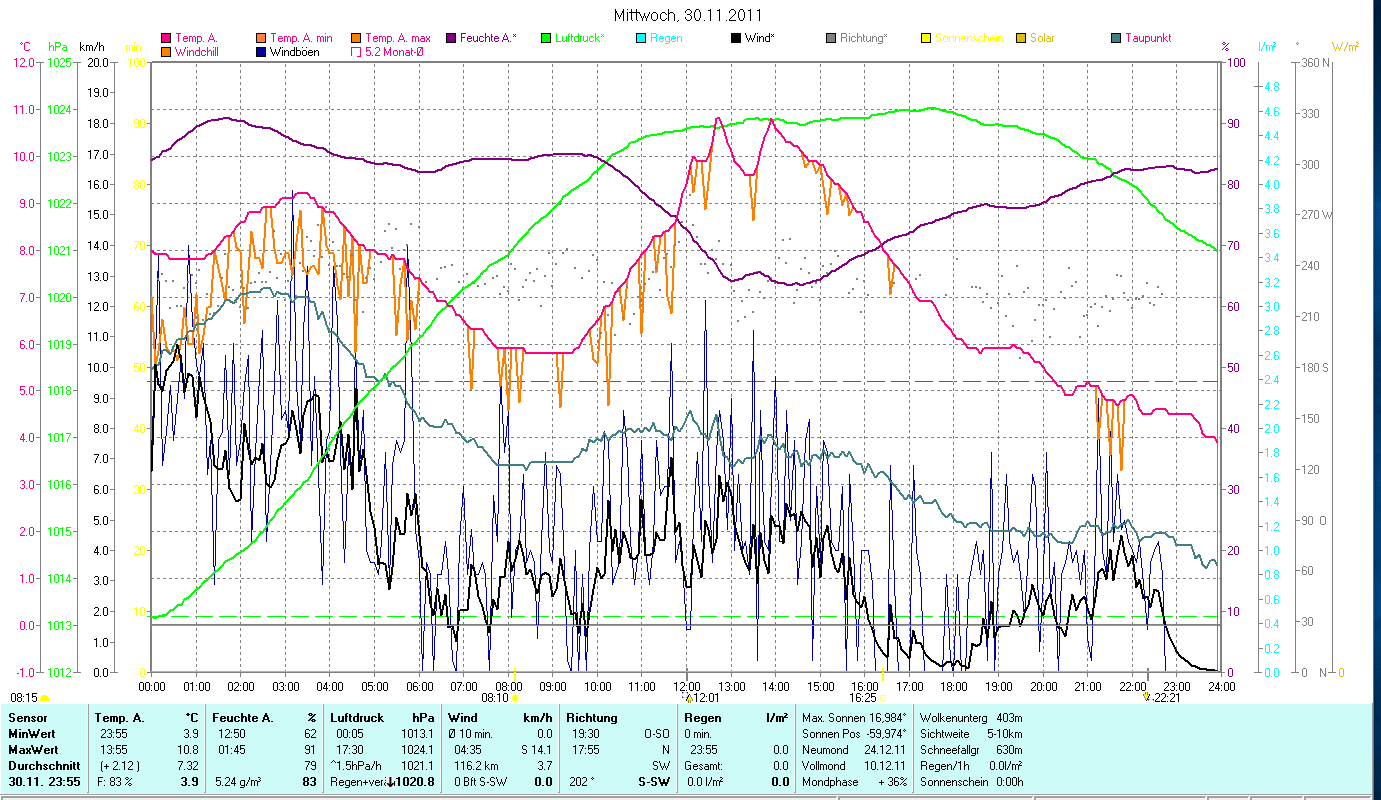Click the chart title Mittwoch, 30.11.2011
Screen dimensions: 1381x800
tap(689, 16)
